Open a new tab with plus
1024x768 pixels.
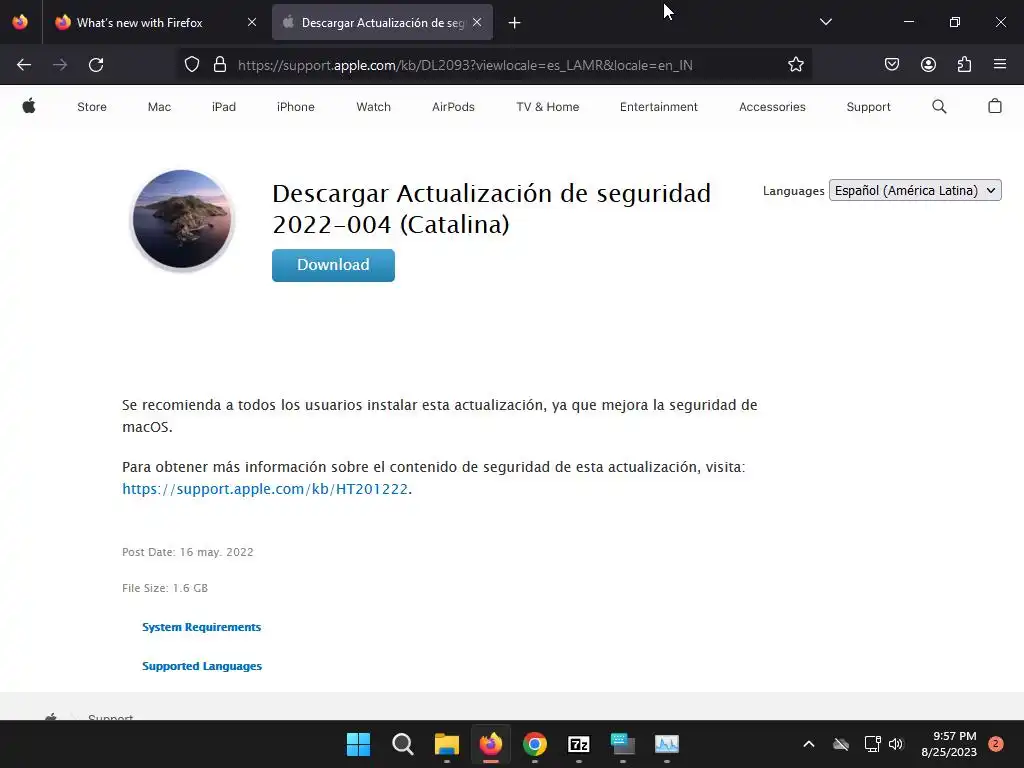515,23
